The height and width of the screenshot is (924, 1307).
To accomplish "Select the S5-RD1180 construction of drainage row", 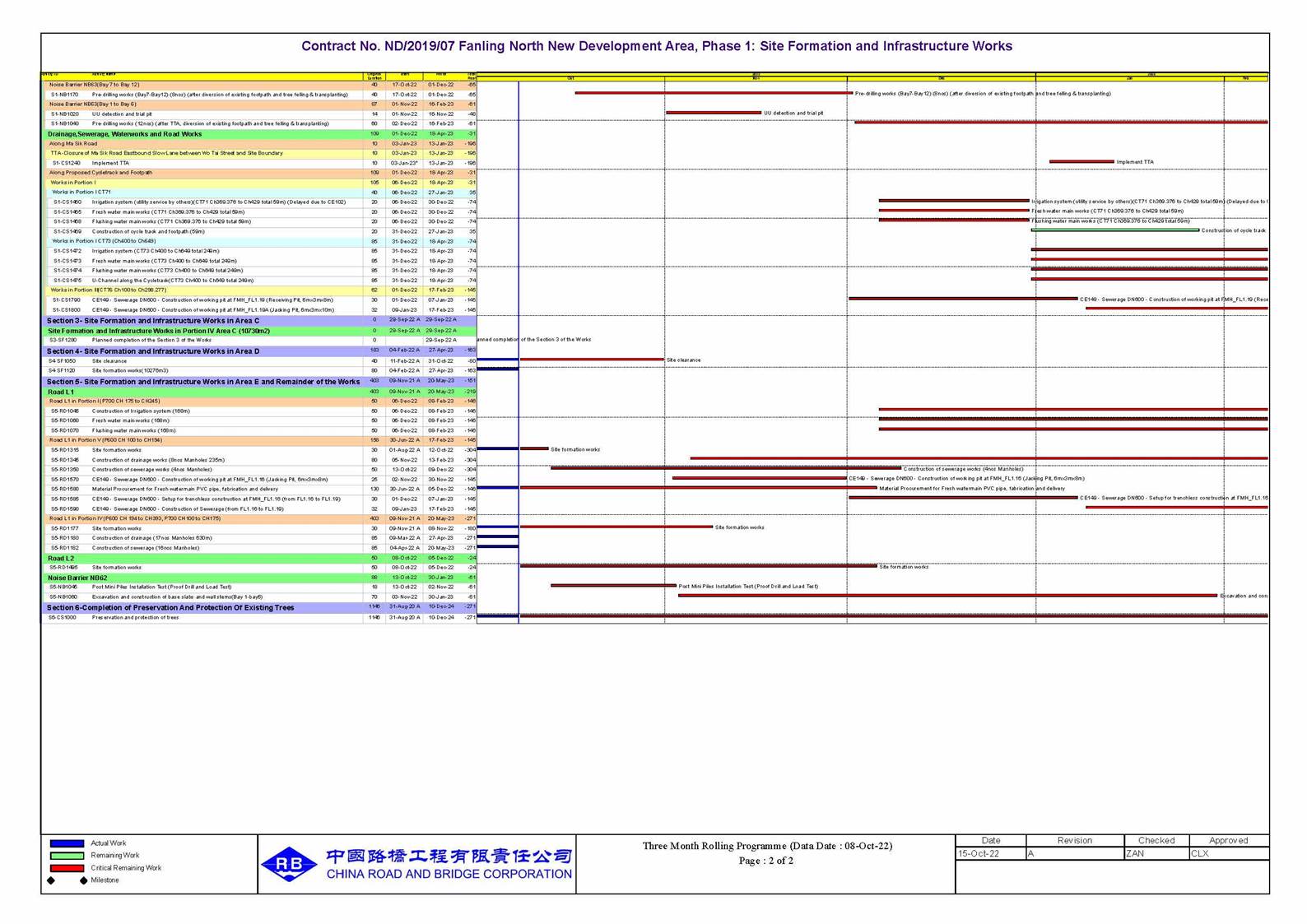I will coord(258,538).
